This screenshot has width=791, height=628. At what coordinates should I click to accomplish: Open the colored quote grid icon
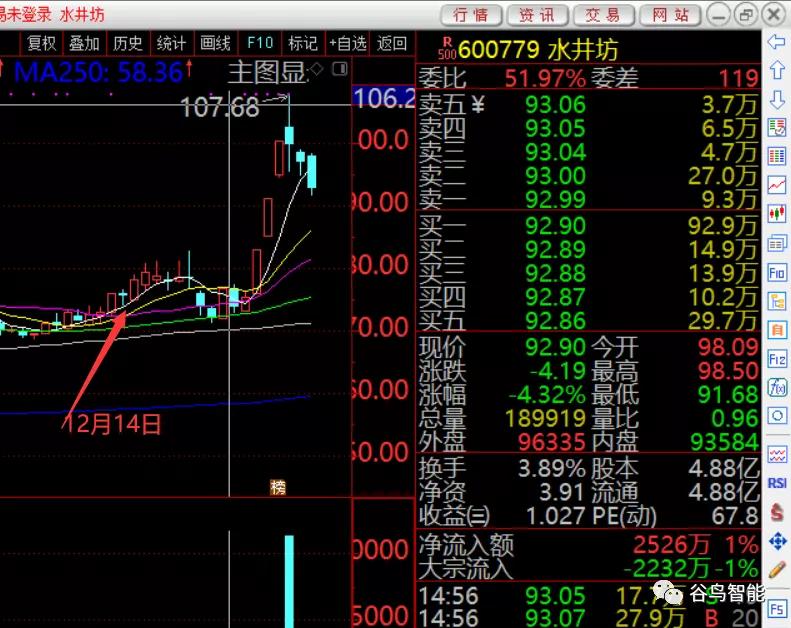(x=777, y=156)
